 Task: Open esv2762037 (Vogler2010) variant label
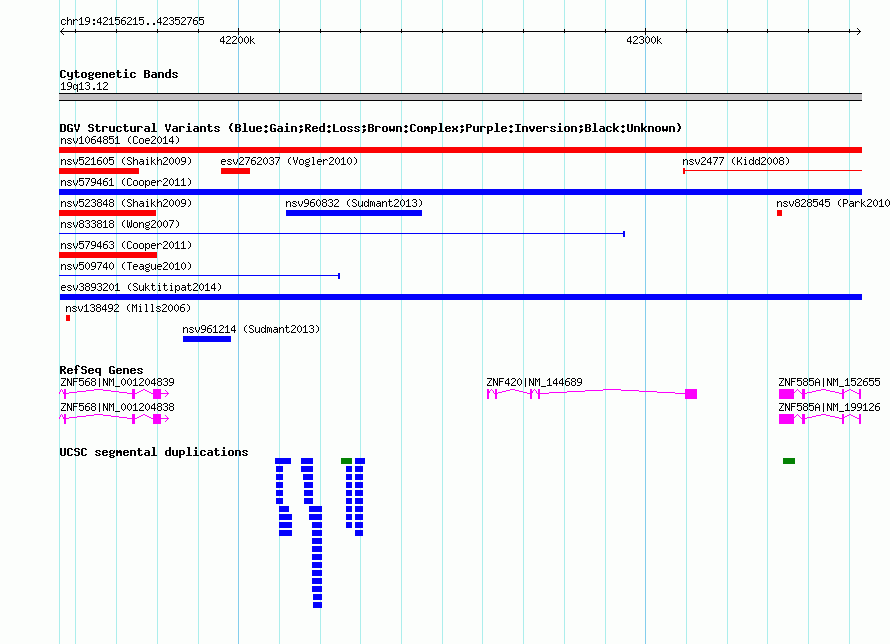(289, 161)
